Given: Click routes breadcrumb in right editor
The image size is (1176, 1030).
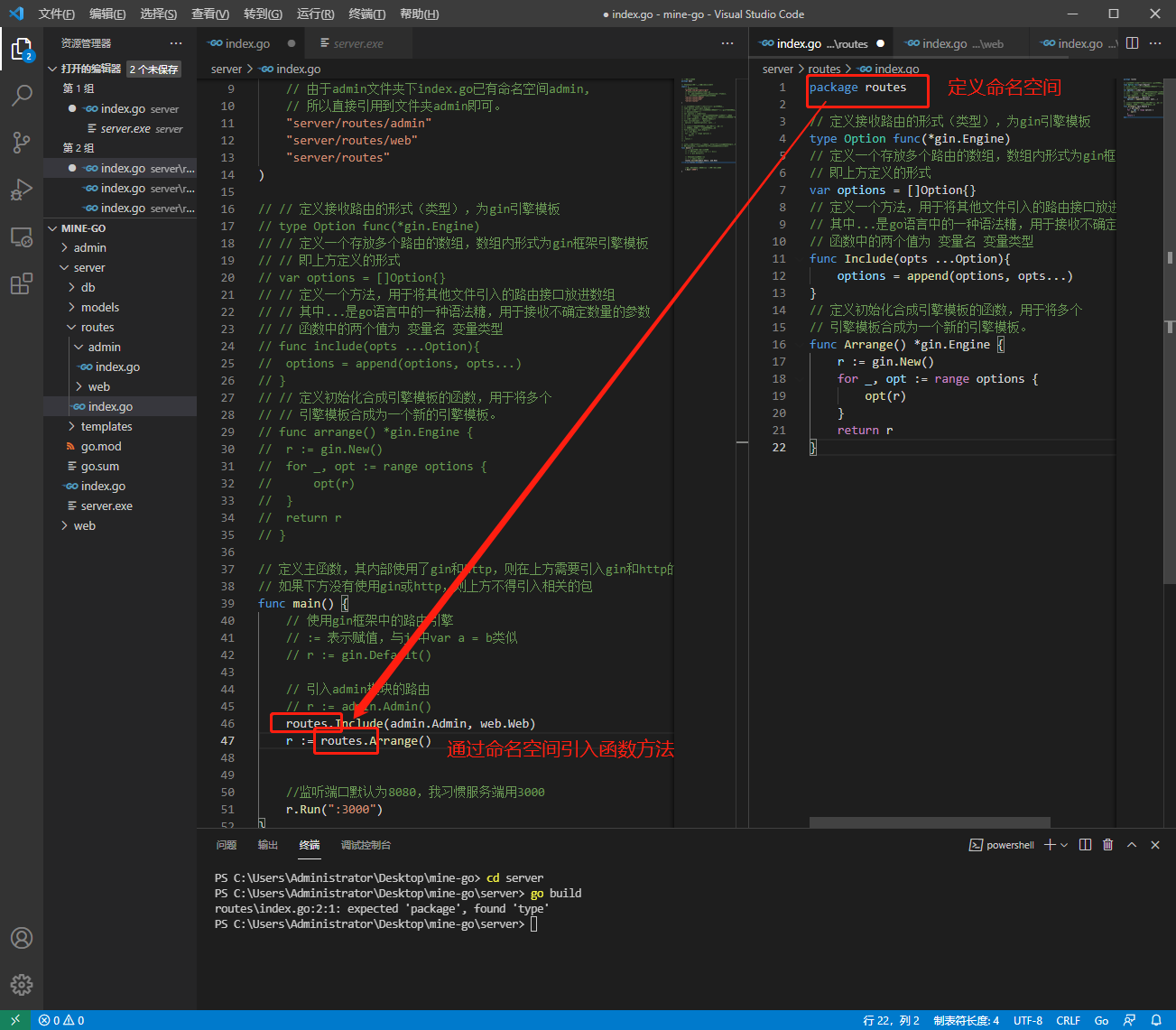Looking at the screenshot, I should coord(824,69).
